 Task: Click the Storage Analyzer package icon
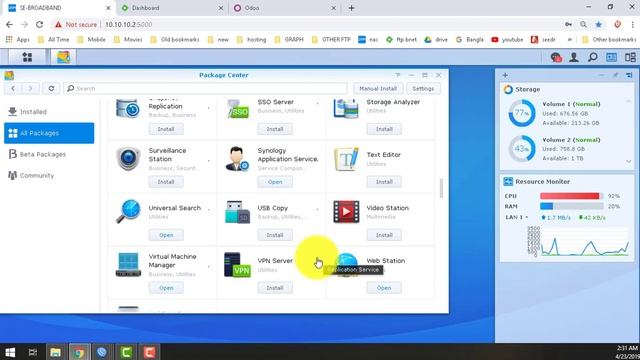tap(346, 108)
